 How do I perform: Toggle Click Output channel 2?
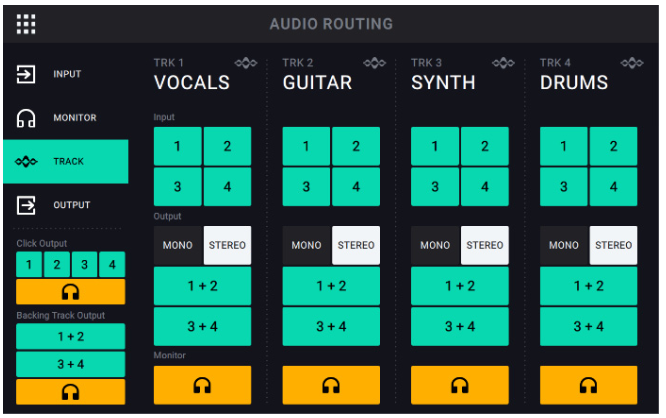[57, 265]
